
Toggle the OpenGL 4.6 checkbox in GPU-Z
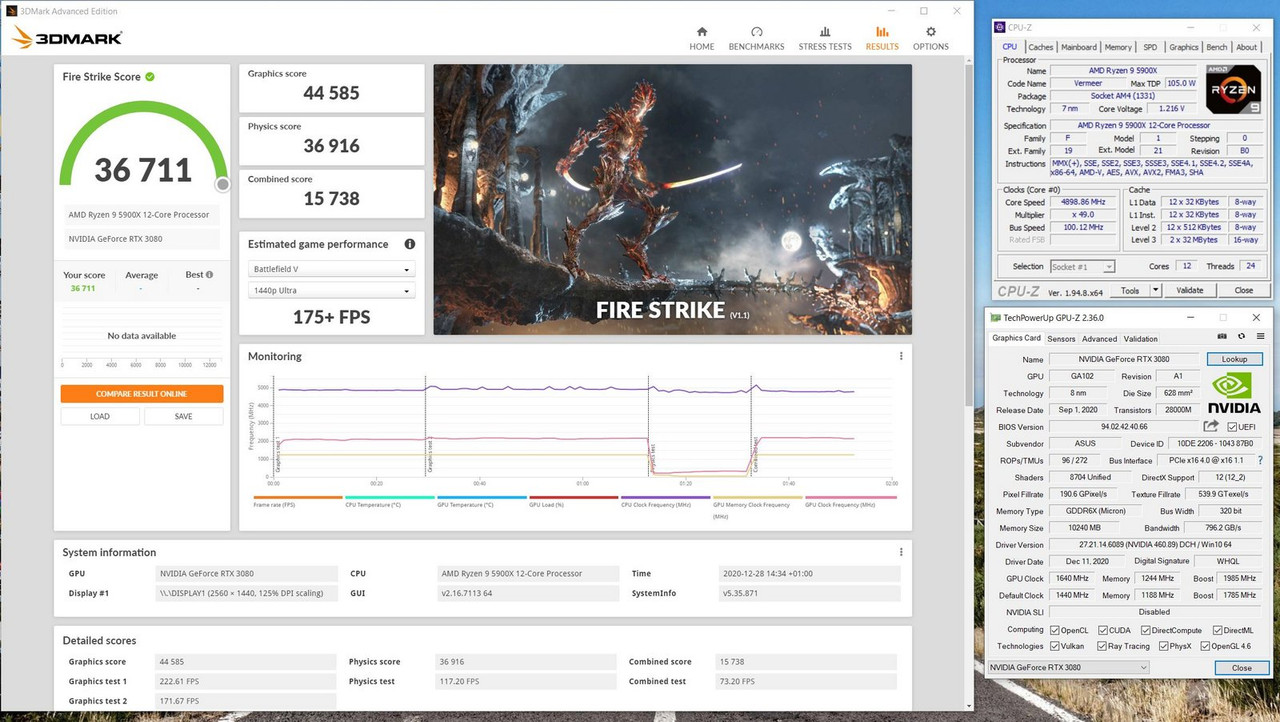(1206, 646)
